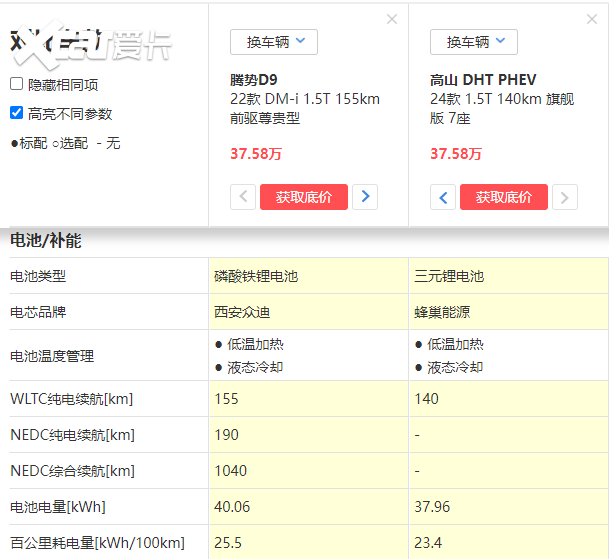609x559 pixels.
Task: Click the 标配 选配 无 legend text
Action: click(66, 143)
